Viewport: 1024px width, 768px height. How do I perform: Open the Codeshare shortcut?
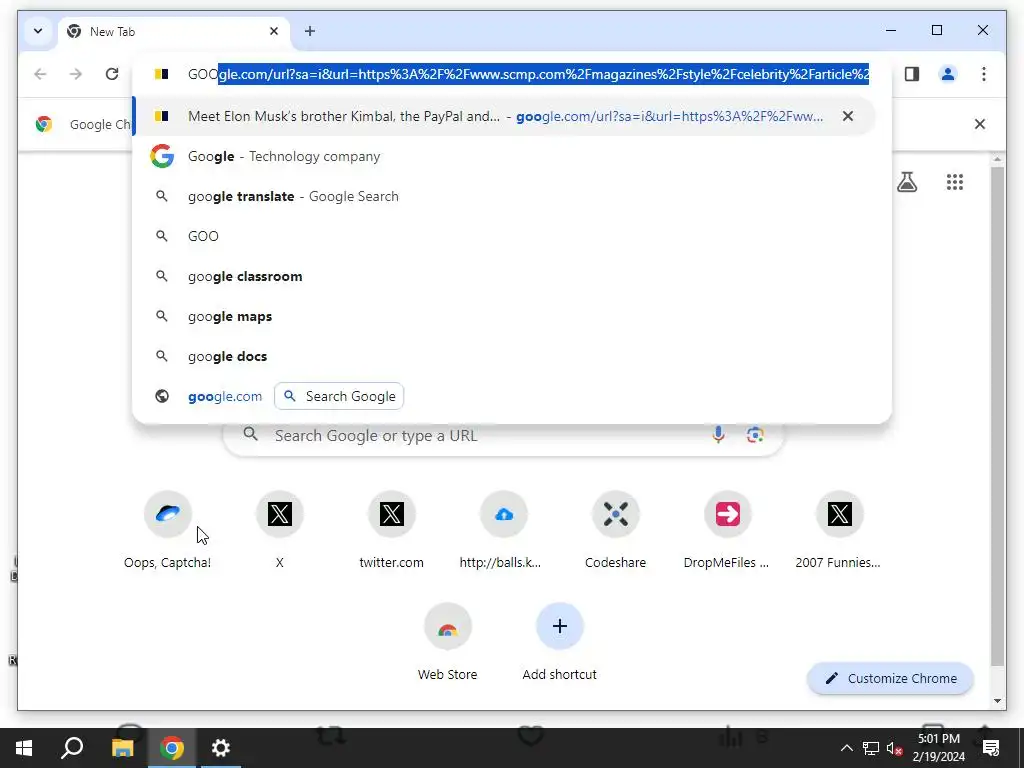[x=615, y=530]
